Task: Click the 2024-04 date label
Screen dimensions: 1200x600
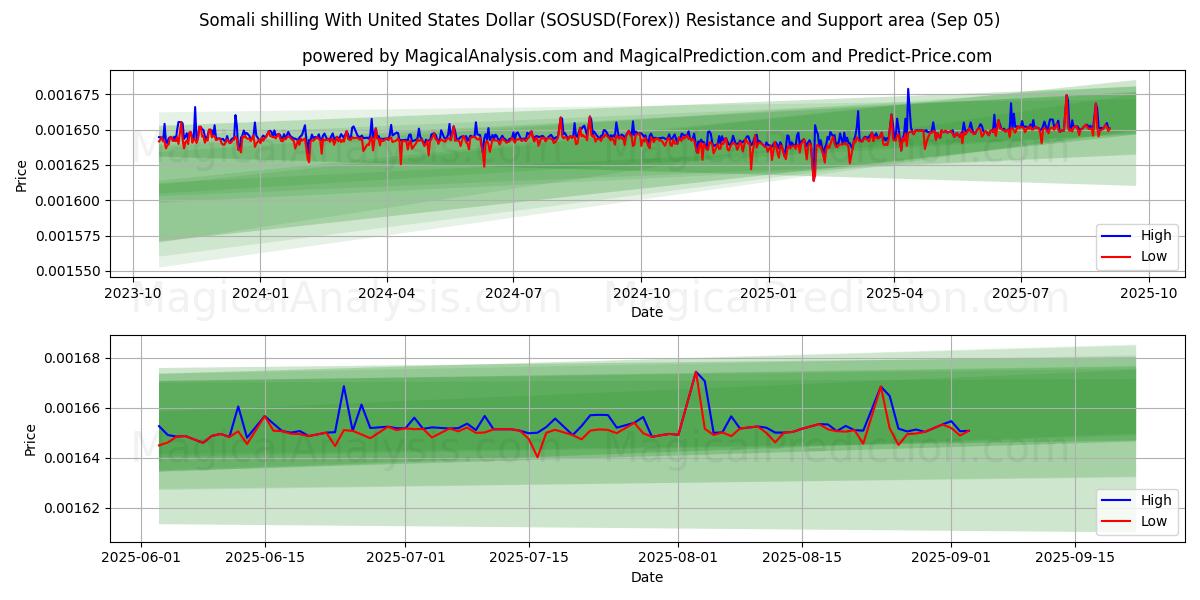Action: point(387,294)
